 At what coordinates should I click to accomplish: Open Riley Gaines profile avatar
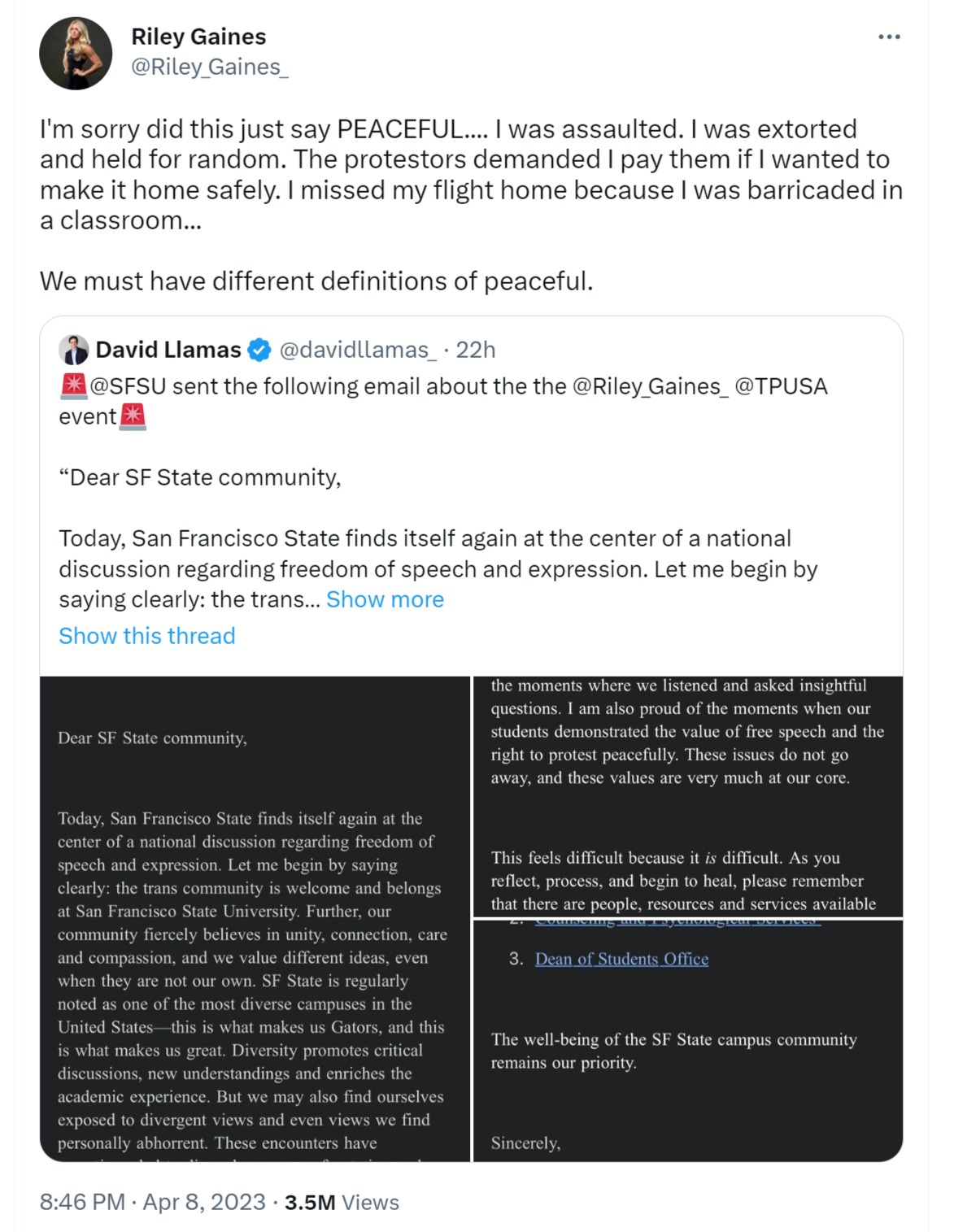76,53
